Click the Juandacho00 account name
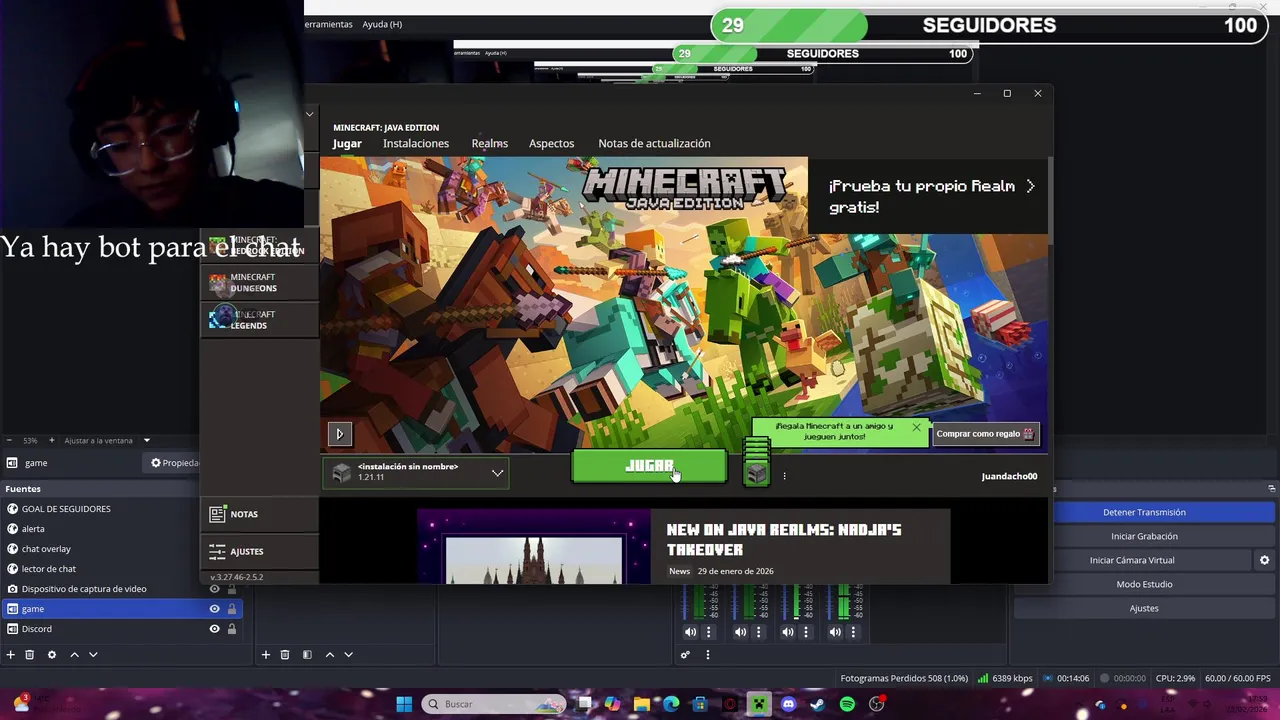This screenshot has width=1280, height=720. 1009,476
